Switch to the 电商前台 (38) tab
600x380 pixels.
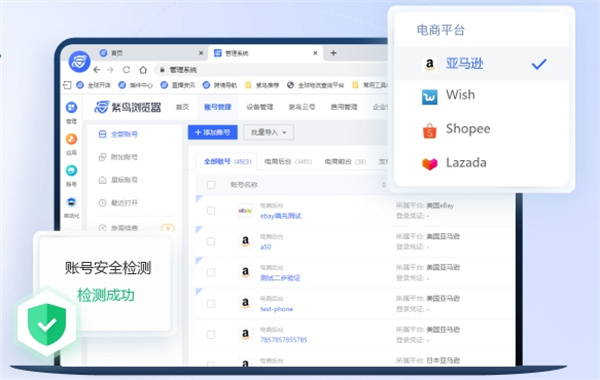(345, 161)
